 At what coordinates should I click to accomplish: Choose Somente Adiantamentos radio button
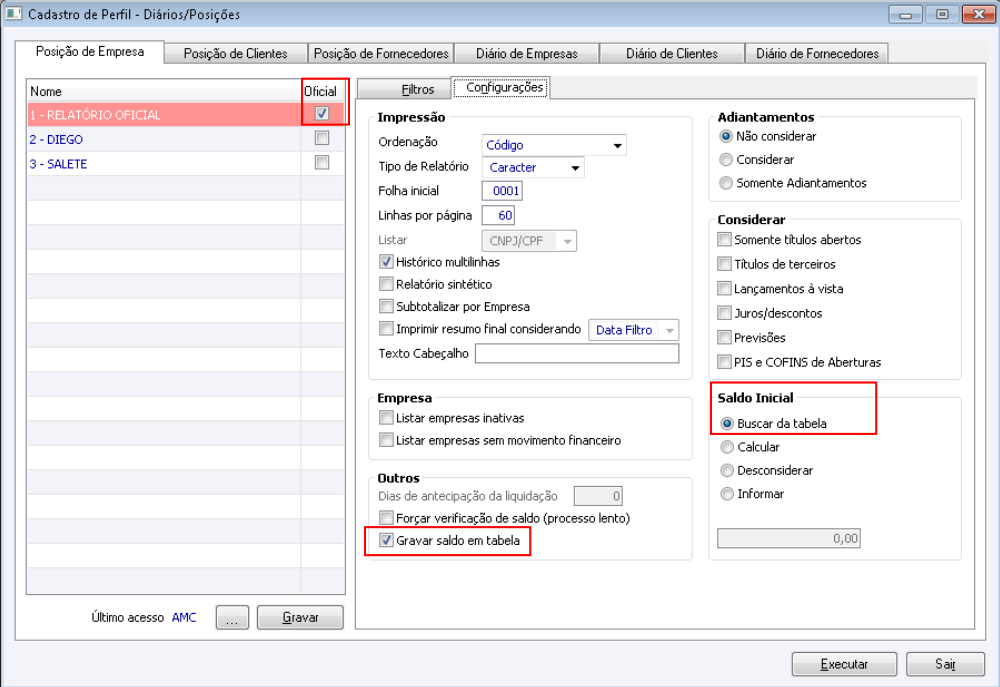[726, 183]
